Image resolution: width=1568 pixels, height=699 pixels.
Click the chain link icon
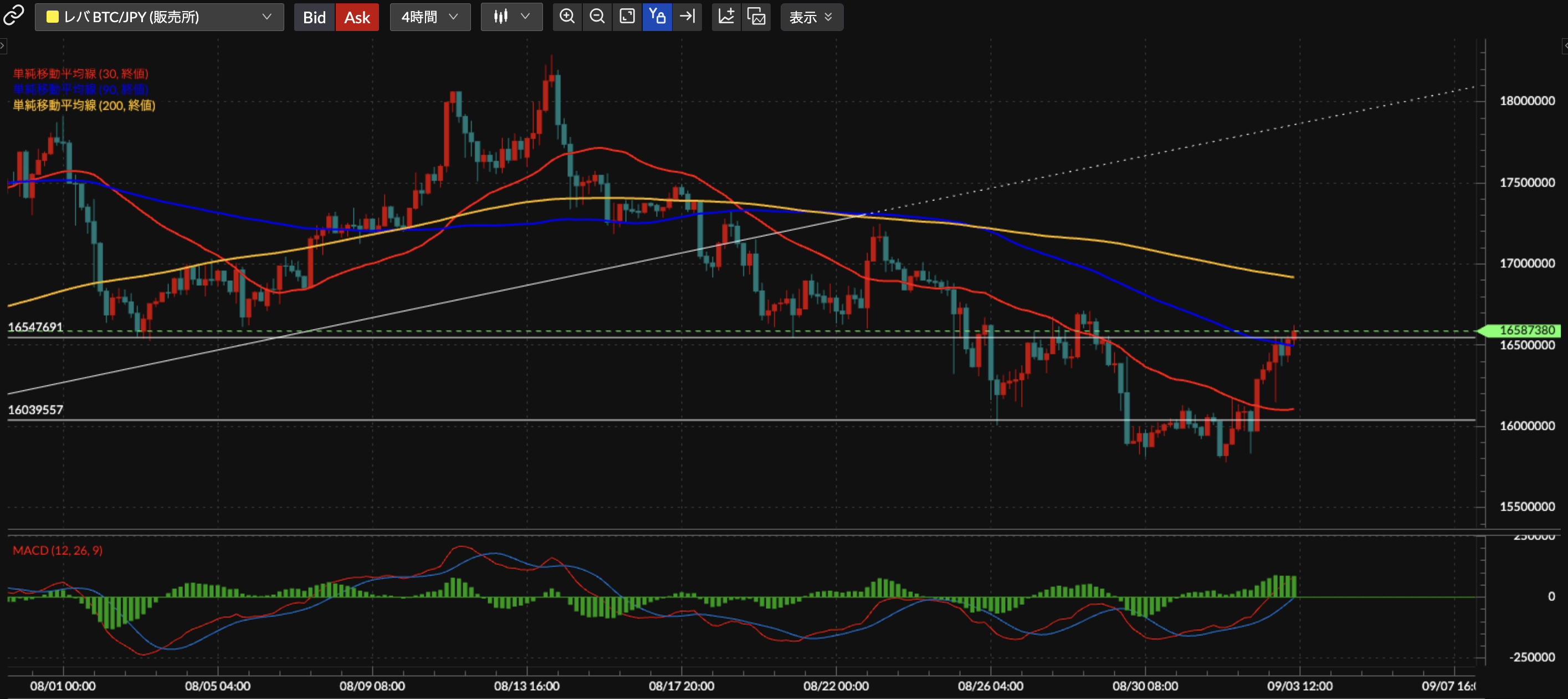click(x=13, y=16)
